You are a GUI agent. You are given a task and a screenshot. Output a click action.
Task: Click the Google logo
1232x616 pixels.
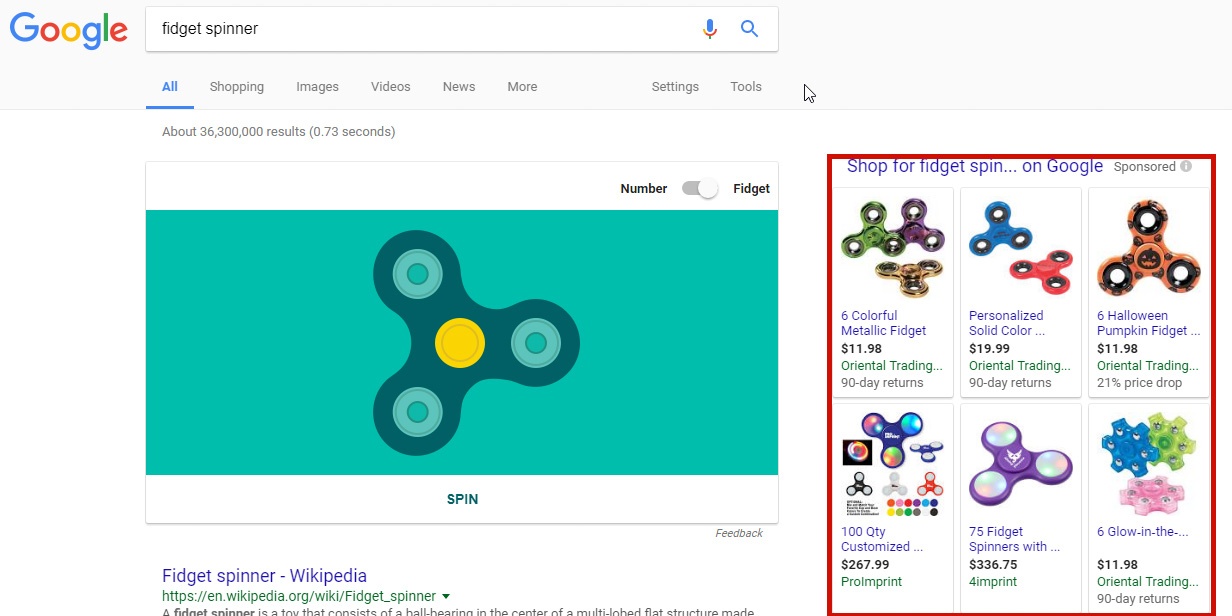click(x=68, y=30)
